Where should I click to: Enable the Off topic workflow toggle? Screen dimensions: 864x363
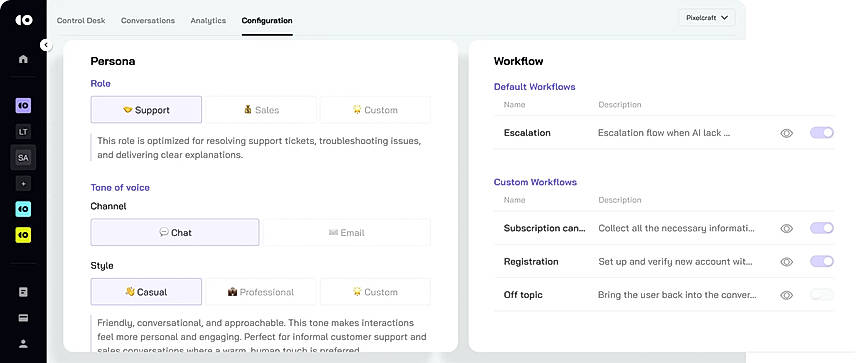[x=822, y=295]
